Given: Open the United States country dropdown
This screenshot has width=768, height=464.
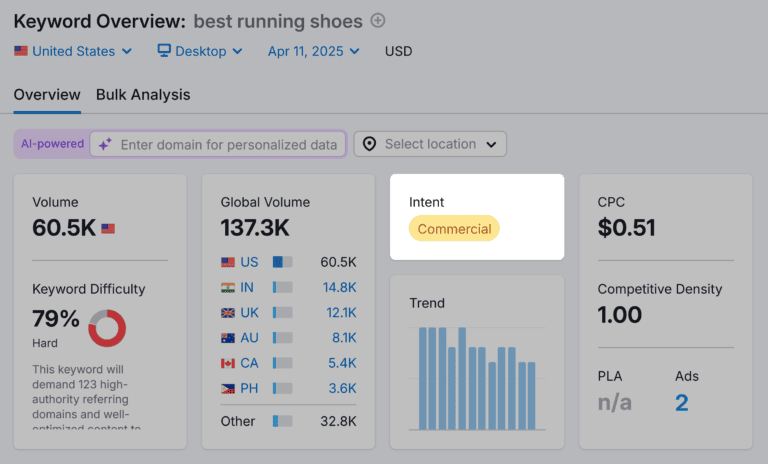Looking at the screenshot, I should coord(73,51).
